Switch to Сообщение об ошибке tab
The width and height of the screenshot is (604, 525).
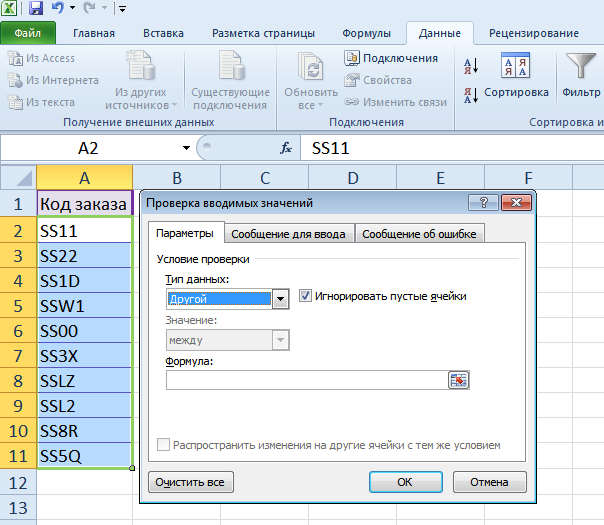pos(419,234)
